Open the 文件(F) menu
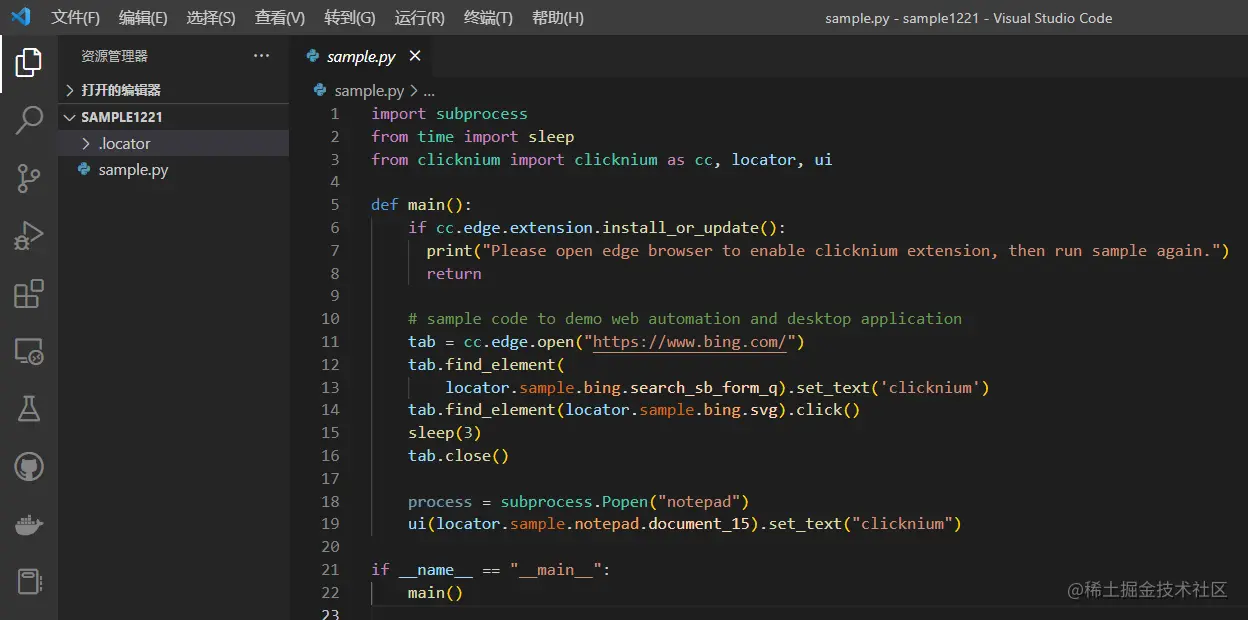This screenshot has width=1248, height=620. coord(76,17)
